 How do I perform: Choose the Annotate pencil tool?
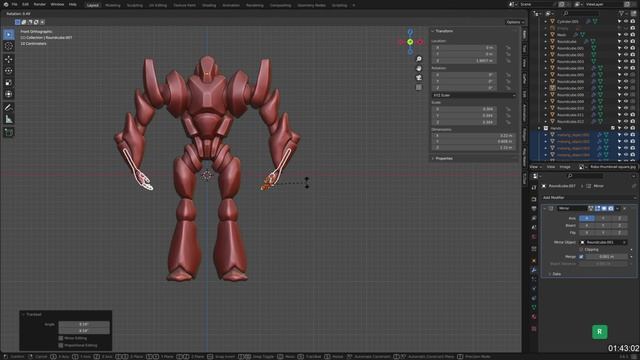coord(9,108)
